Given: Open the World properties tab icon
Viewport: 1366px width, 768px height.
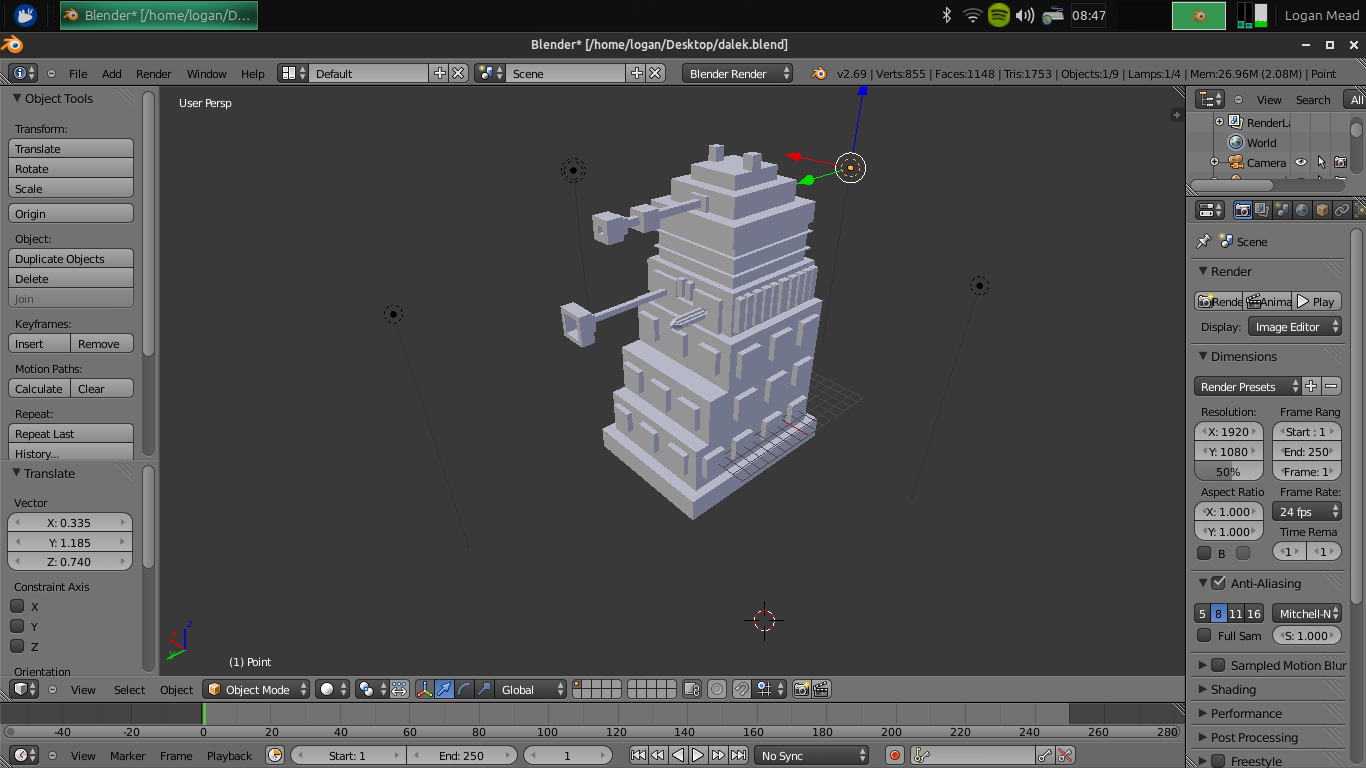Looking at the screenshot, I should click(1302, 210).
